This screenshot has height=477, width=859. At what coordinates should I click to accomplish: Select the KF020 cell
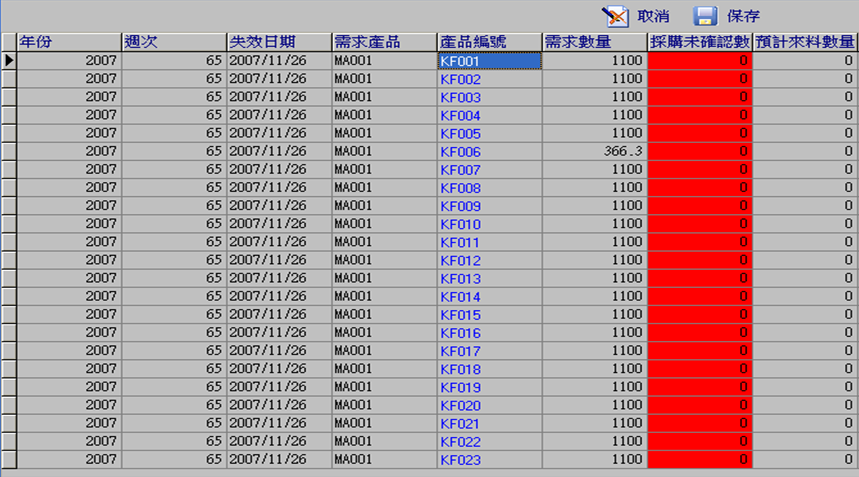coord(490,405)
